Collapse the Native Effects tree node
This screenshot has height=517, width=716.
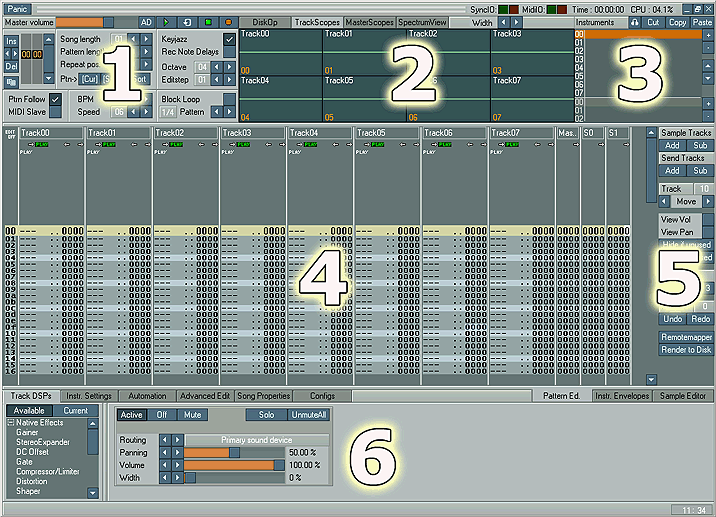(x=11, y=423)
